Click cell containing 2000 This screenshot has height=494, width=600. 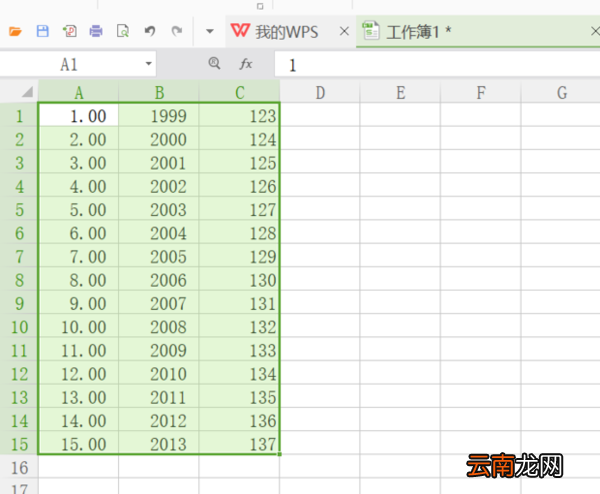click(159, 139)
